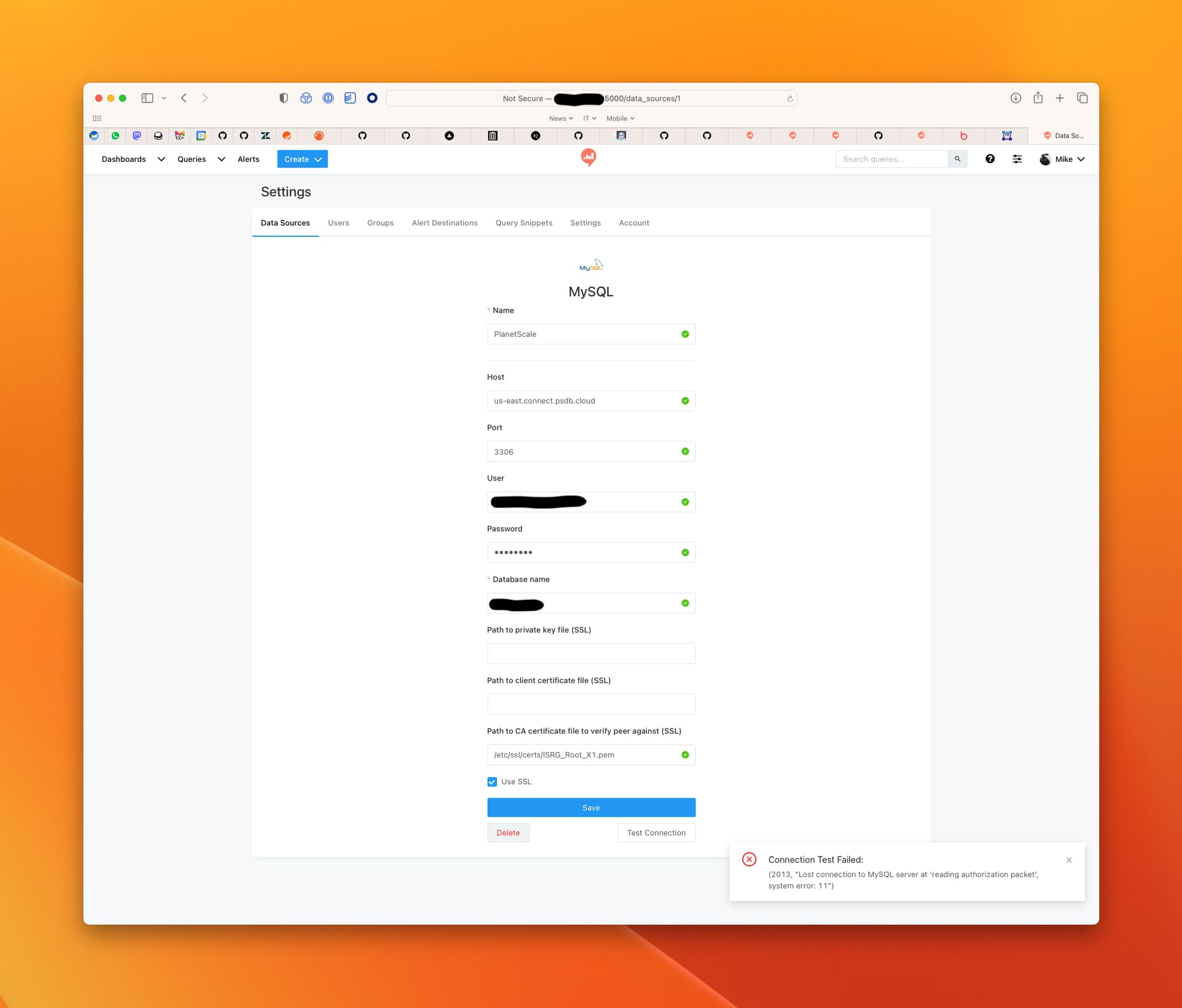Screen dimensions: 1182x1008
Task: Focus the Safari address bar
Action: pos(591,98)
